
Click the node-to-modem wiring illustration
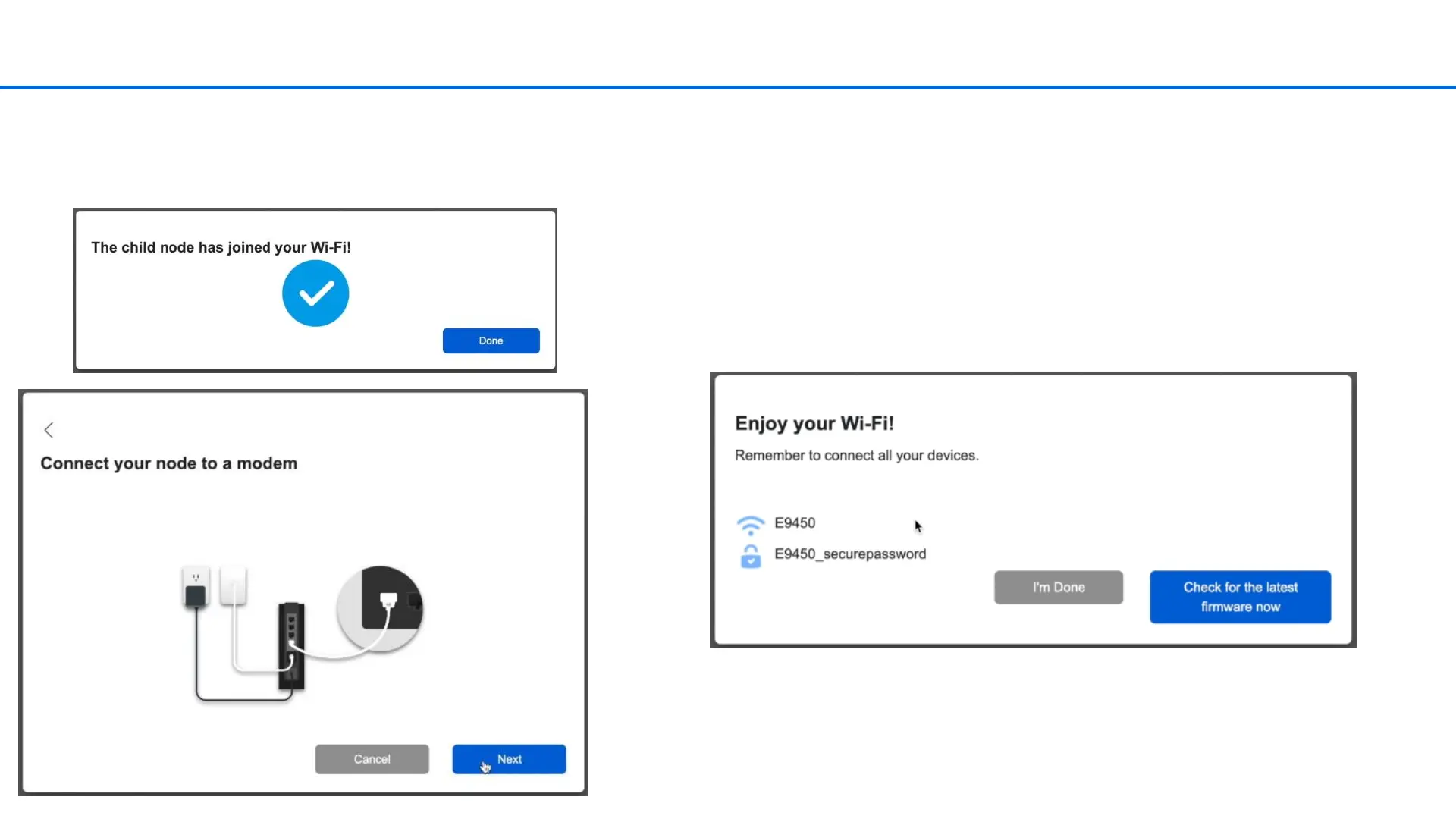303,633
